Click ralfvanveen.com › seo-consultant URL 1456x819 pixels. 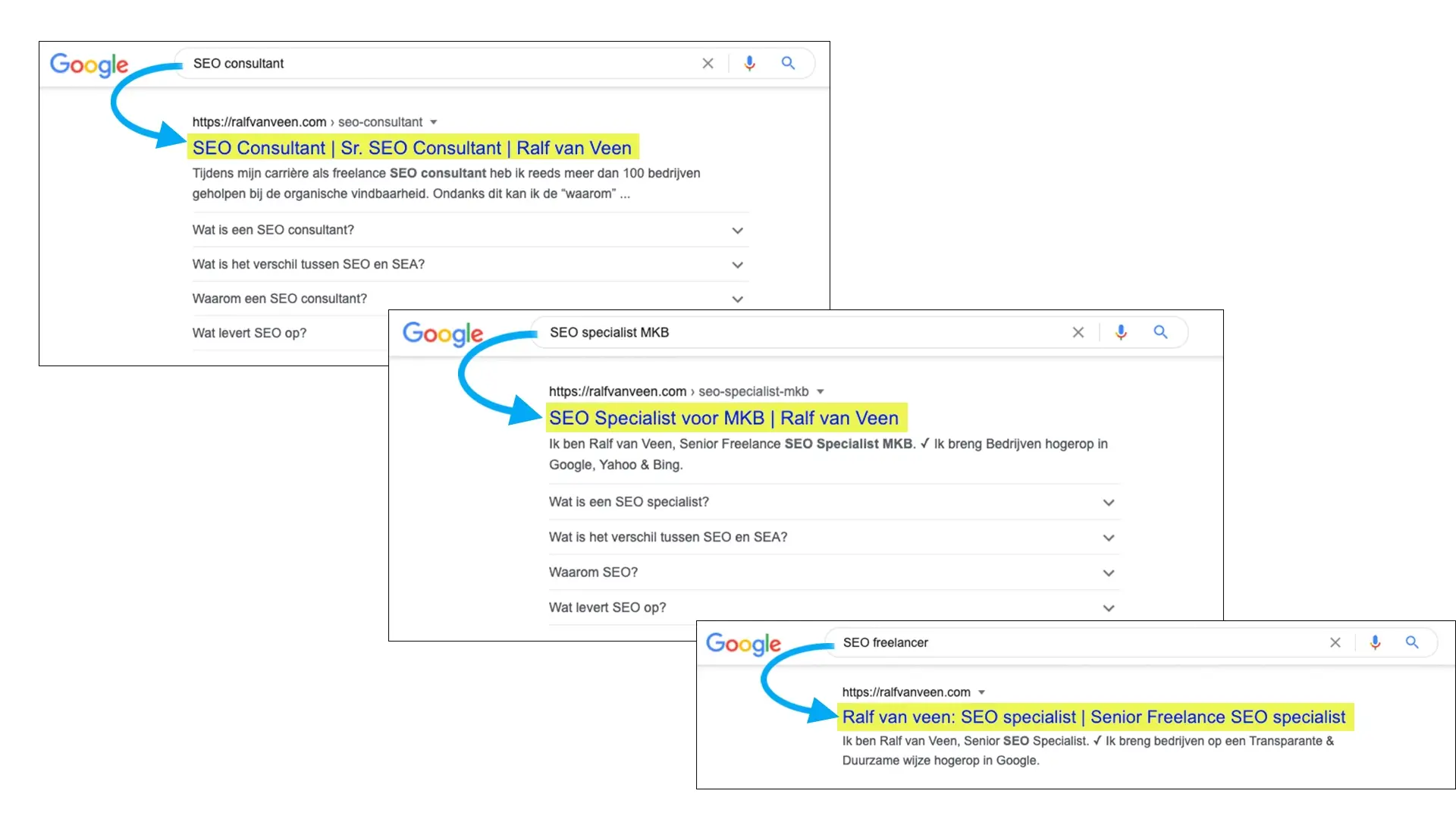pyautogui.click(x=307, y=122)
